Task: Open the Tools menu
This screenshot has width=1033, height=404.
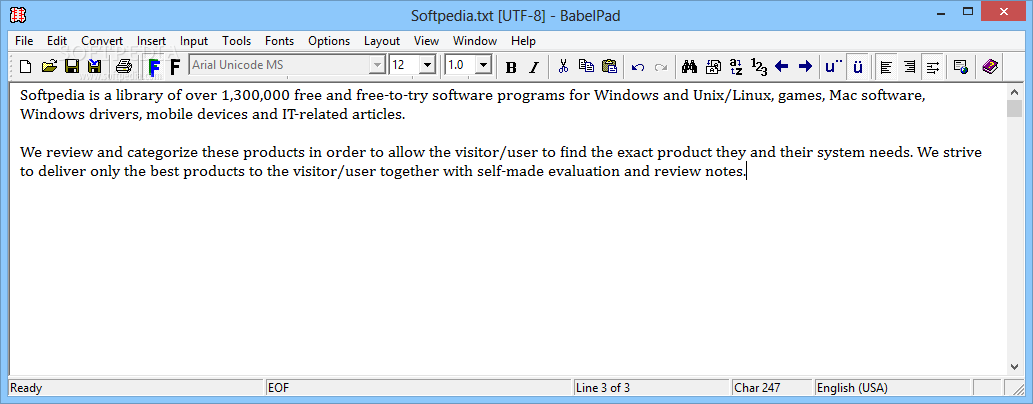Action: (237, 41)
